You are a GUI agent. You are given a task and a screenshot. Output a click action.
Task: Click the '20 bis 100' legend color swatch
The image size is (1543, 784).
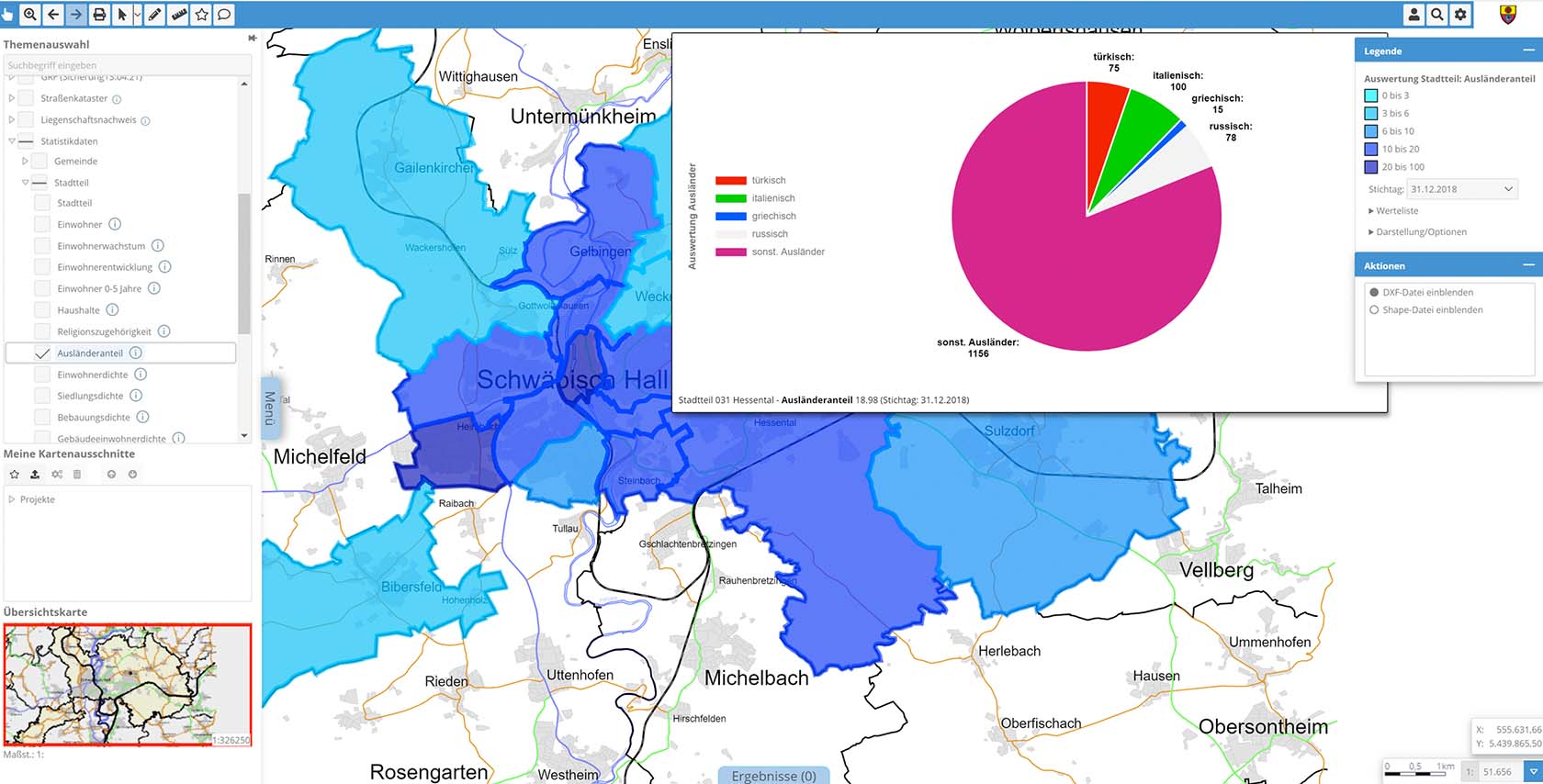[1371, 167]
